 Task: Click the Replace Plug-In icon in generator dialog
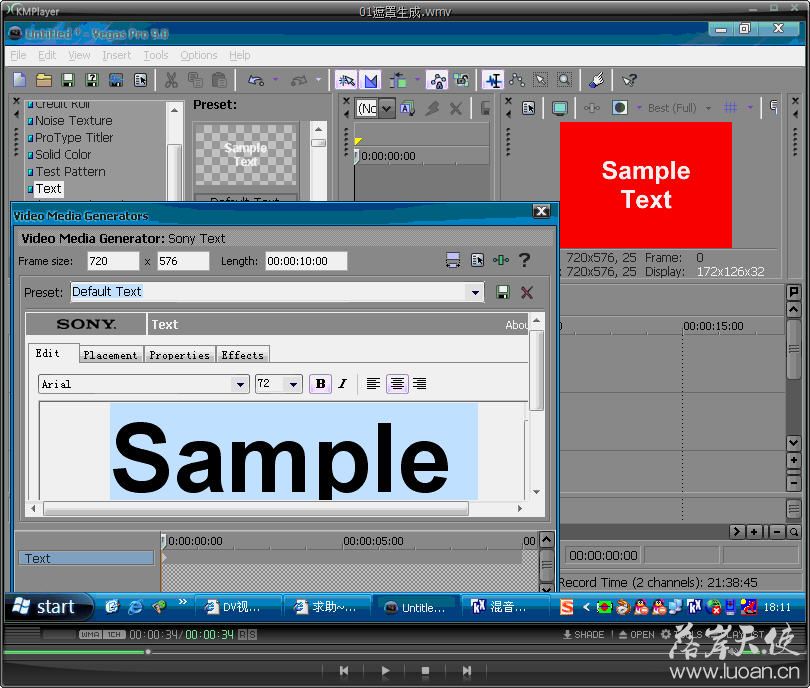[x=501, y=260]
